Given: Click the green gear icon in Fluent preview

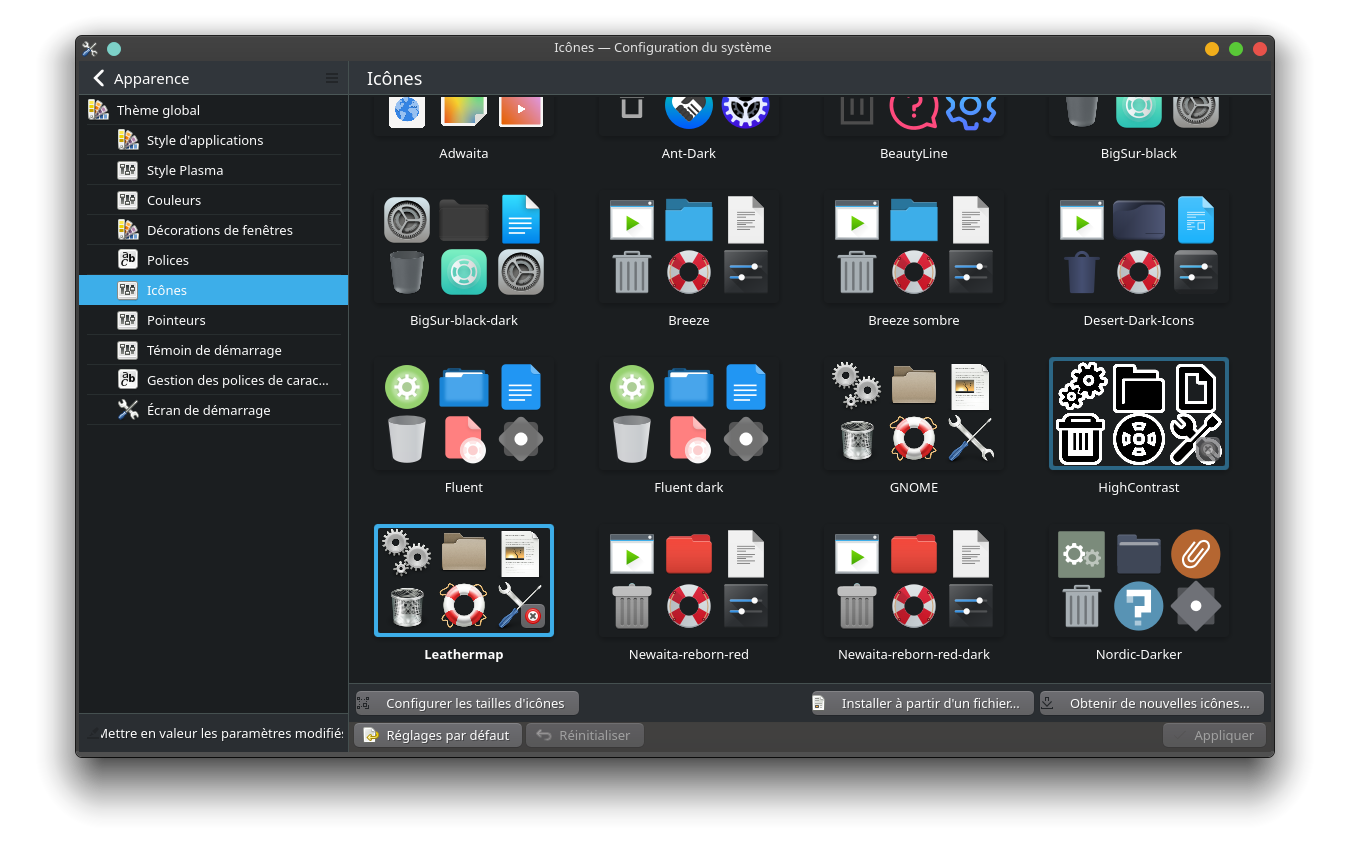Looking at the screenshot, I should (407, 387).
